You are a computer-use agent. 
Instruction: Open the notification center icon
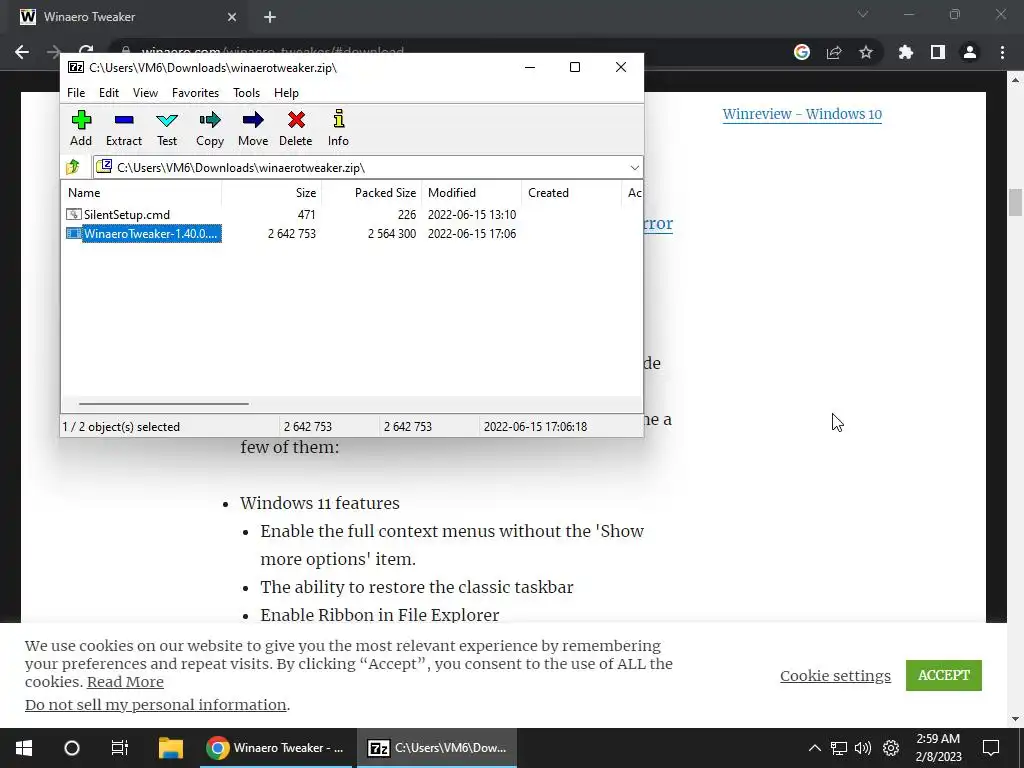991,748
